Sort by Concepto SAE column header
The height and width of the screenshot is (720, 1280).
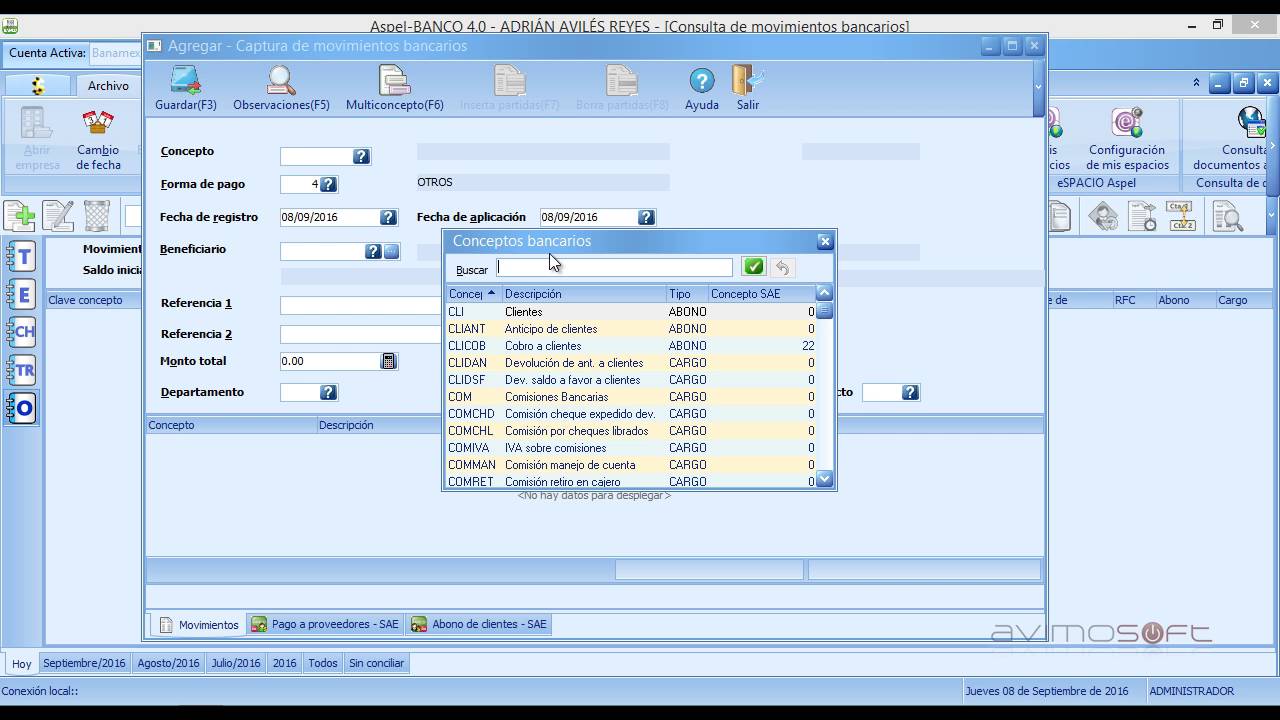761,294
